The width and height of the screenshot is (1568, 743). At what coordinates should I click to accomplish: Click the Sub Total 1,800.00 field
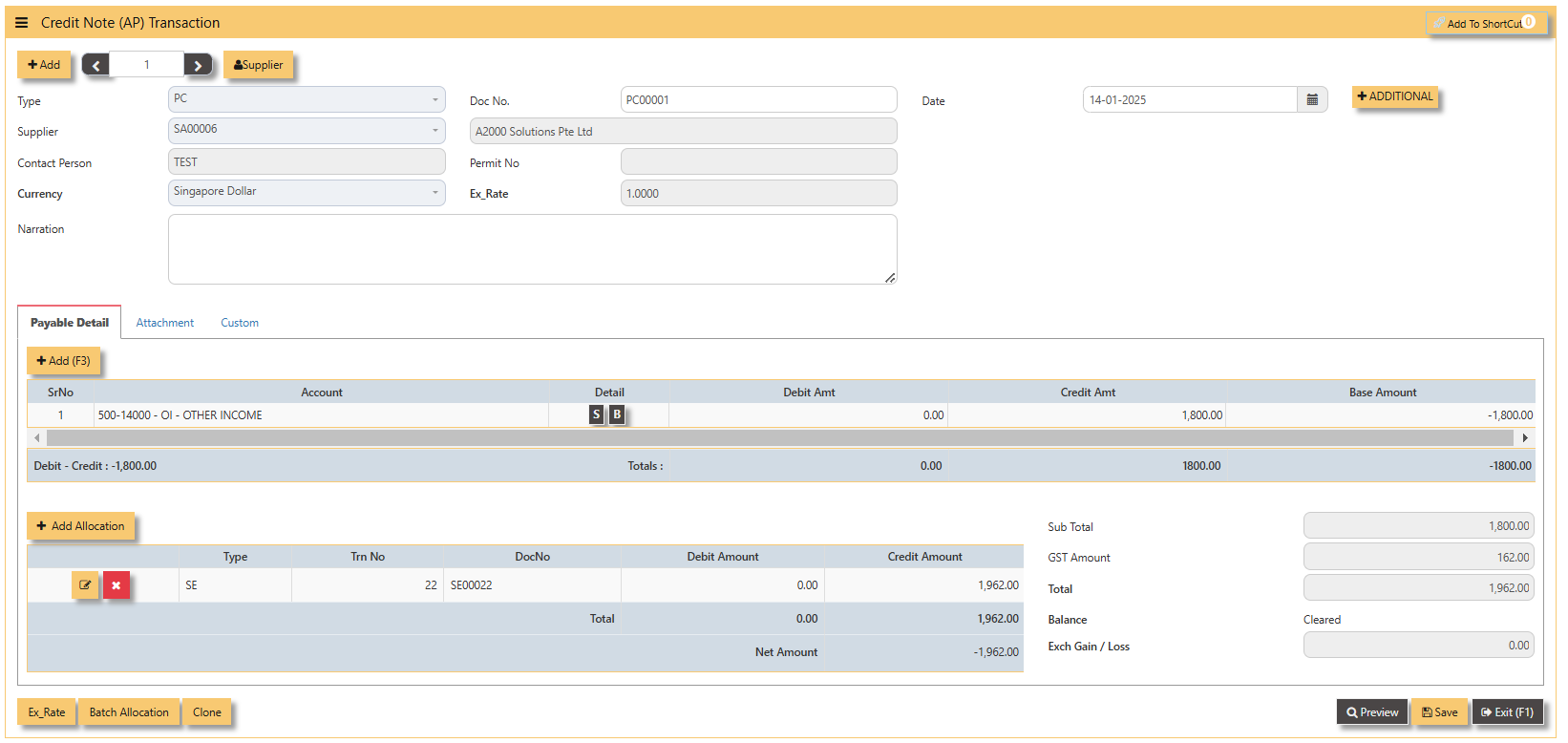[1418, 526]
